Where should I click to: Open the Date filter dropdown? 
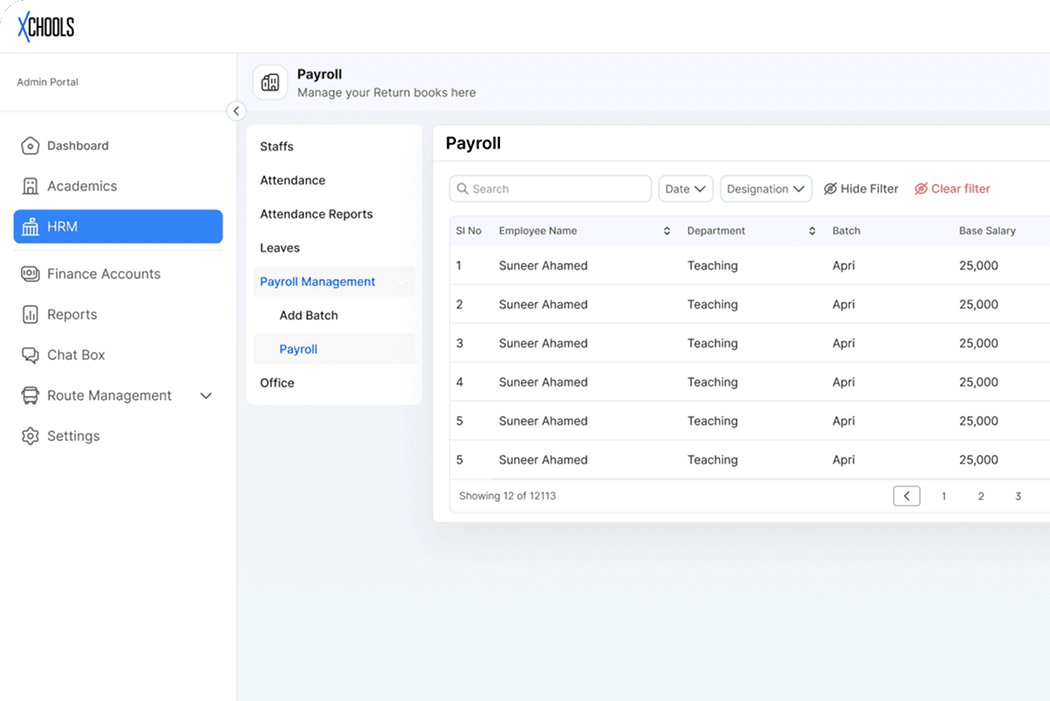click(686, 189)
